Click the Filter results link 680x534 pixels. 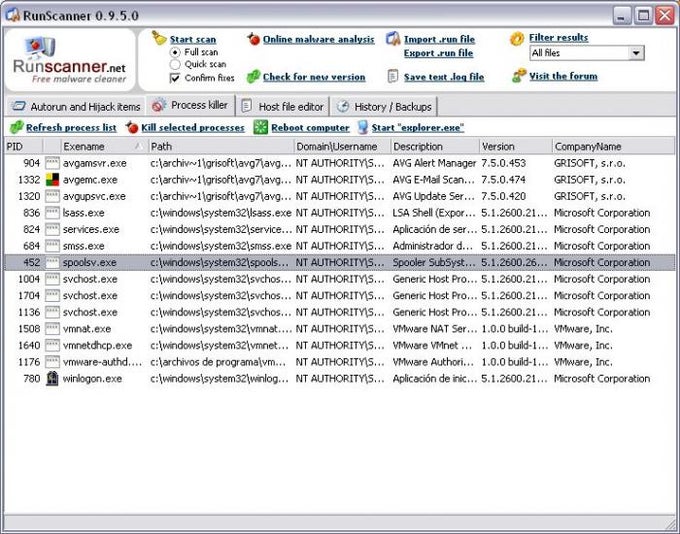point(559,37)
